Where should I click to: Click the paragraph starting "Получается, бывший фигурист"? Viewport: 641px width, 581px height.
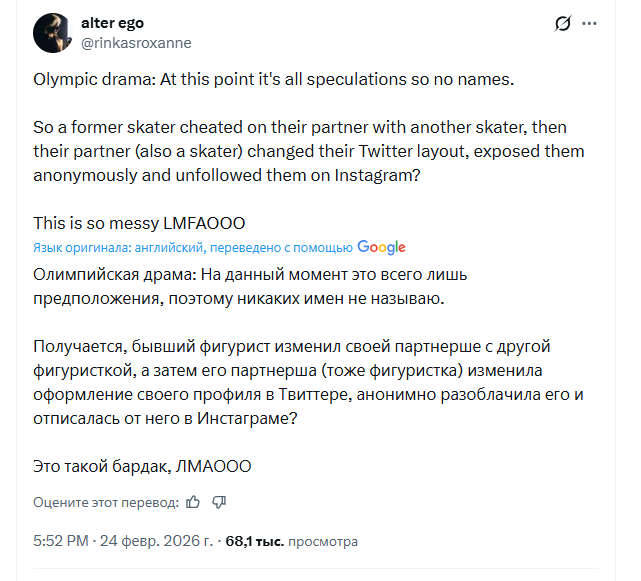[x=300, y=383]
